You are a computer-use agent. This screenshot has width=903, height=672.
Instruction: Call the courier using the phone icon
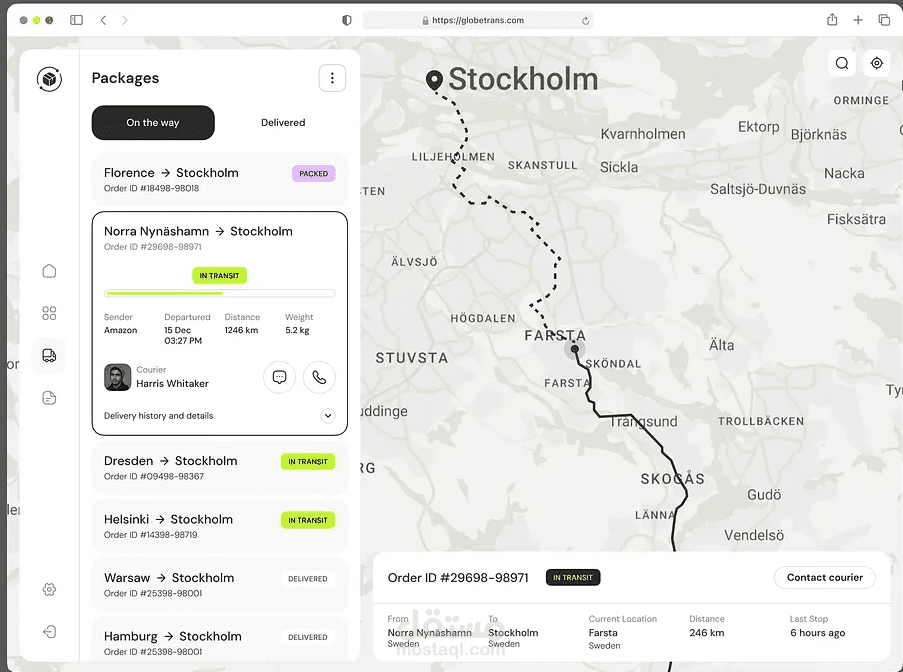[319, 377]
